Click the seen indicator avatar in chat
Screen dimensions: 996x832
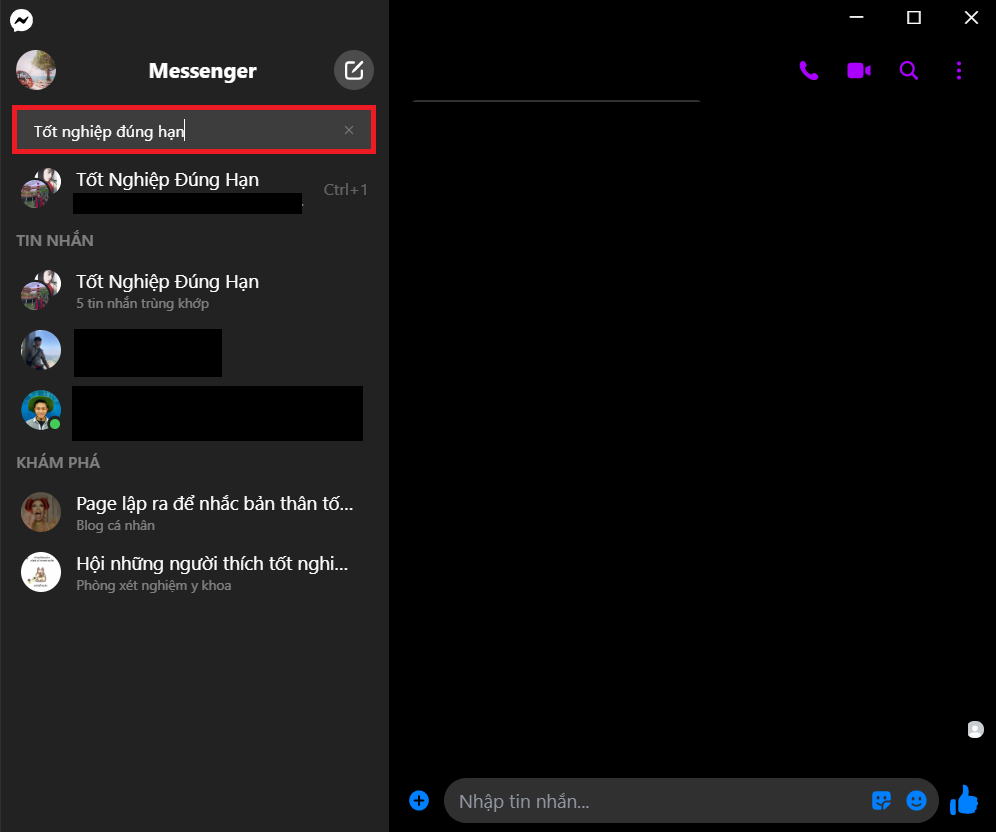click(x=975, y=729)
